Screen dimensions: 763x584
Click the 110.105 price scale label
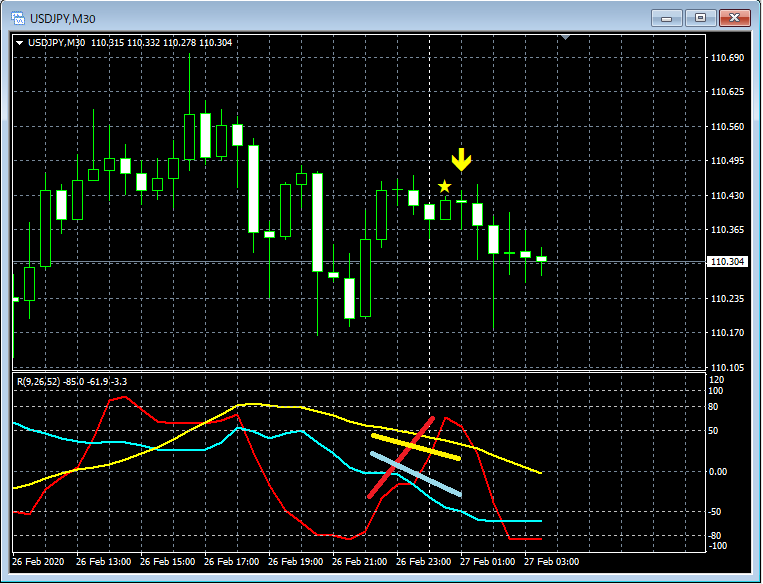727,367
